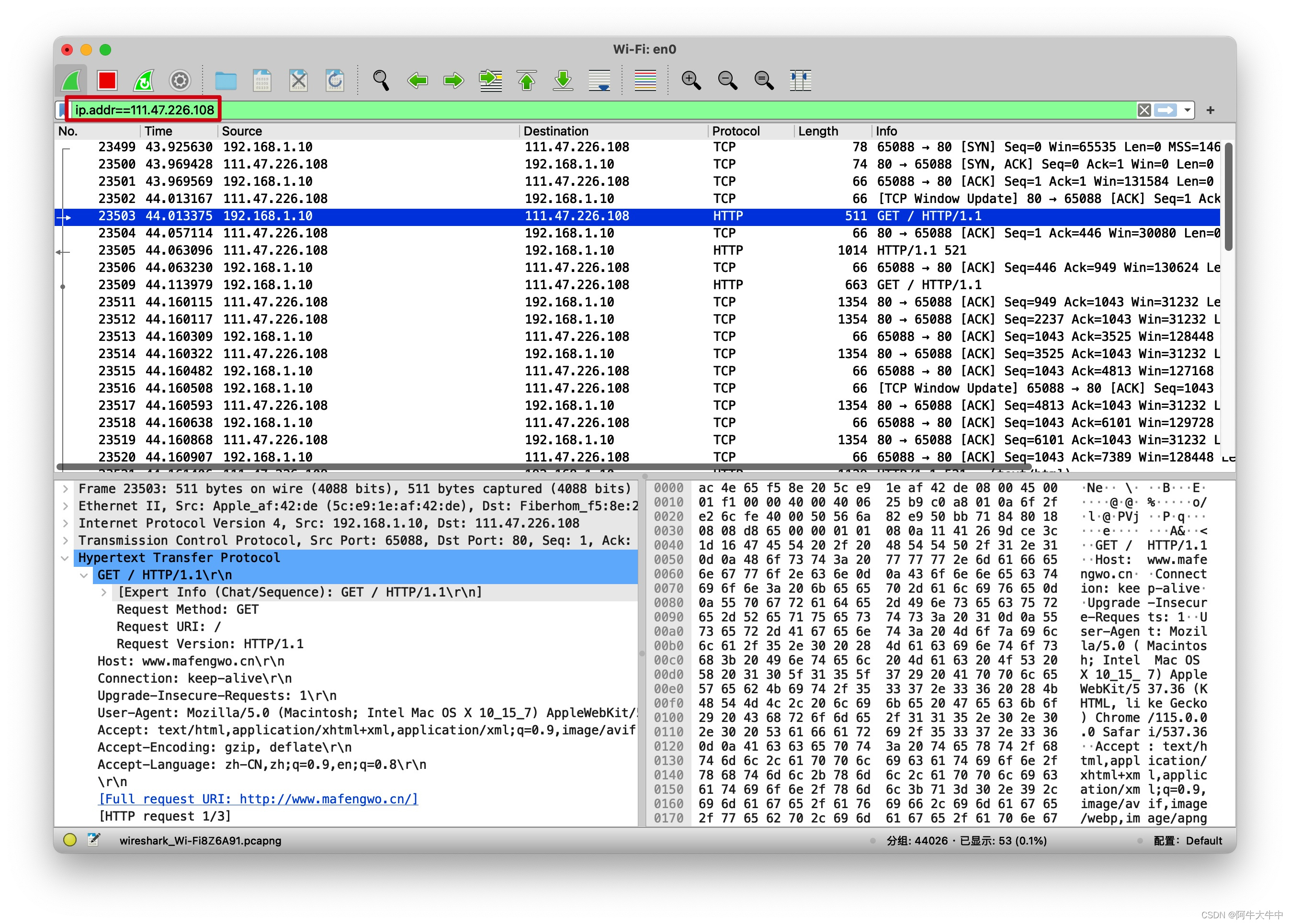
Task: Click the resize columns to fit icon
Action: pyautogui.click(x=800, y=80)
